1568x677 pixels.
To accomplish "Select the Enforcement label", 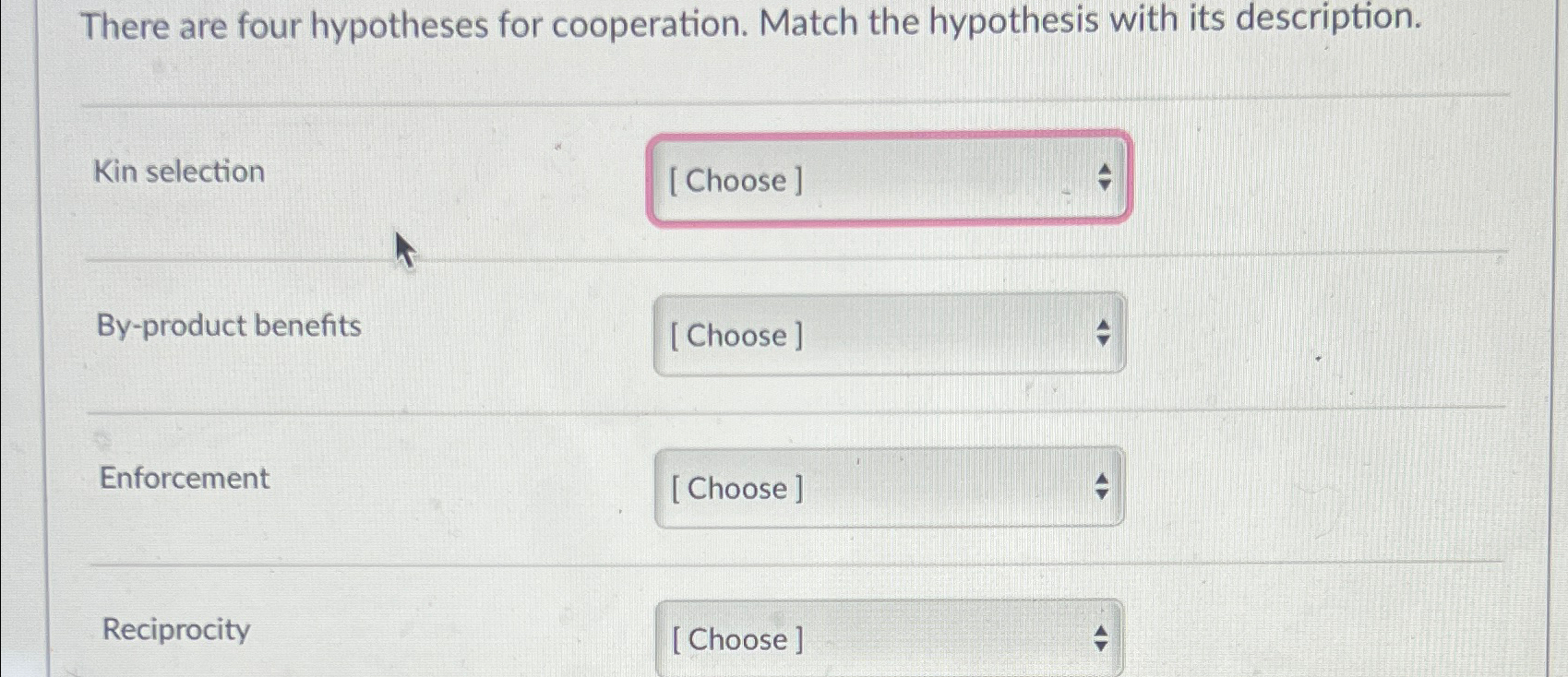I will coord(183,478).
